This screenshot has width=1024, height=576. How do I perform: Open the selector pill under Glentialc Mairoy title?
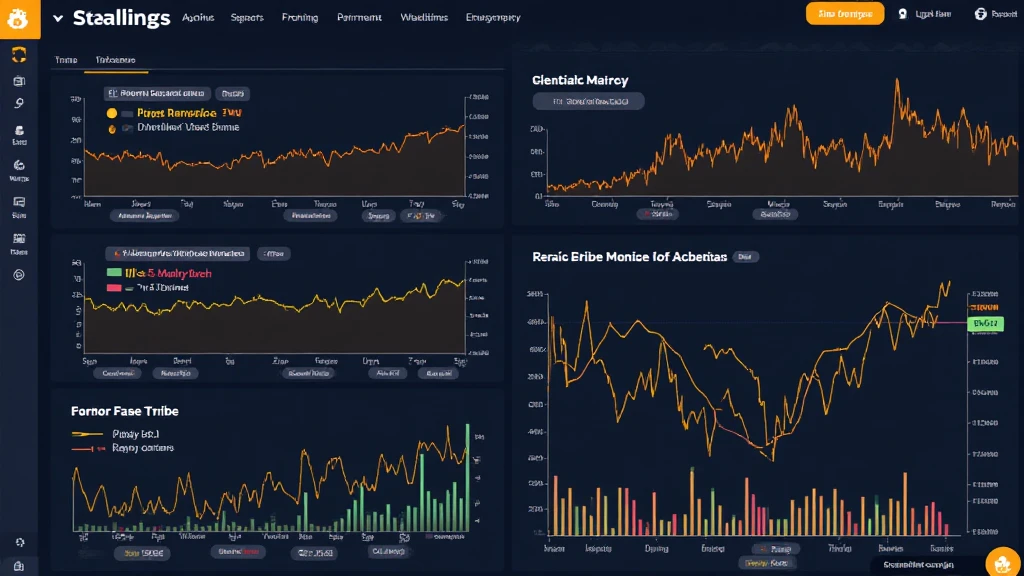[x=588, y=101]
